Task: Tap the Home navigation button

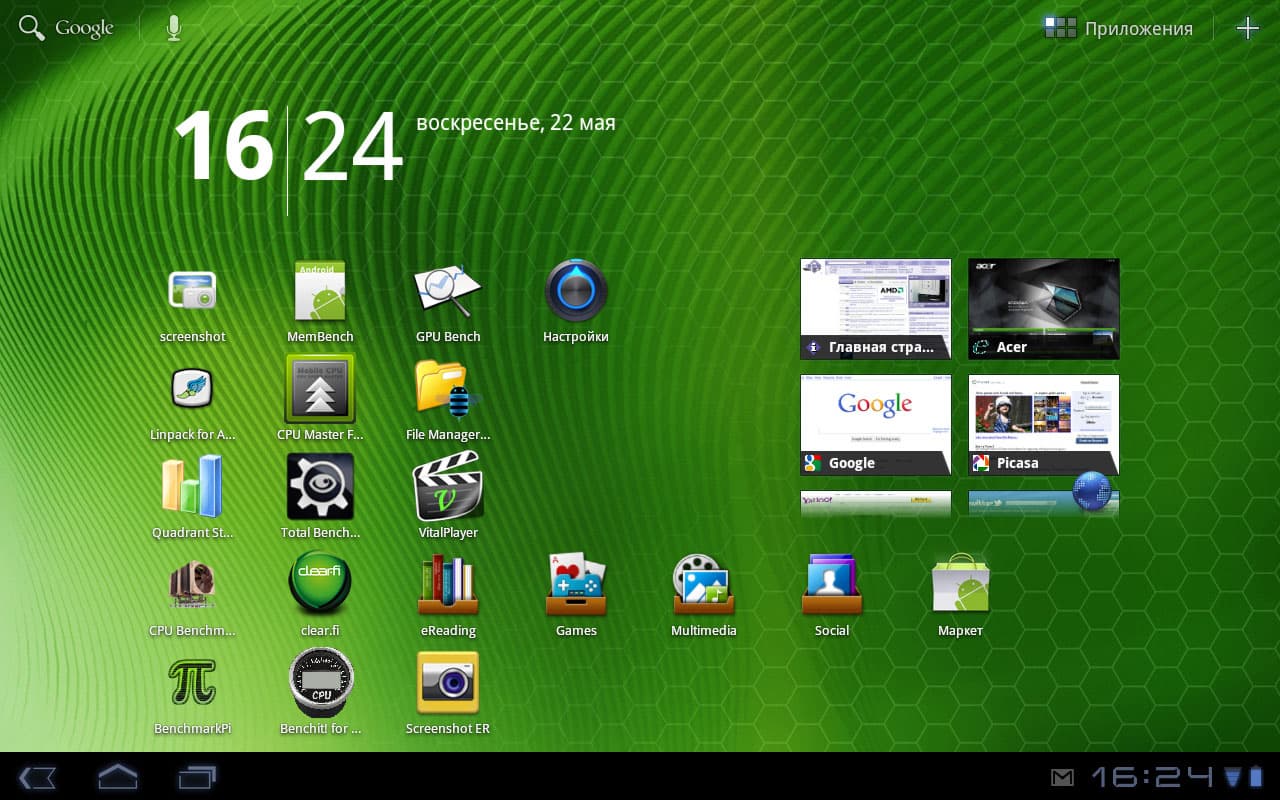Action: click(x=117, y=776)
